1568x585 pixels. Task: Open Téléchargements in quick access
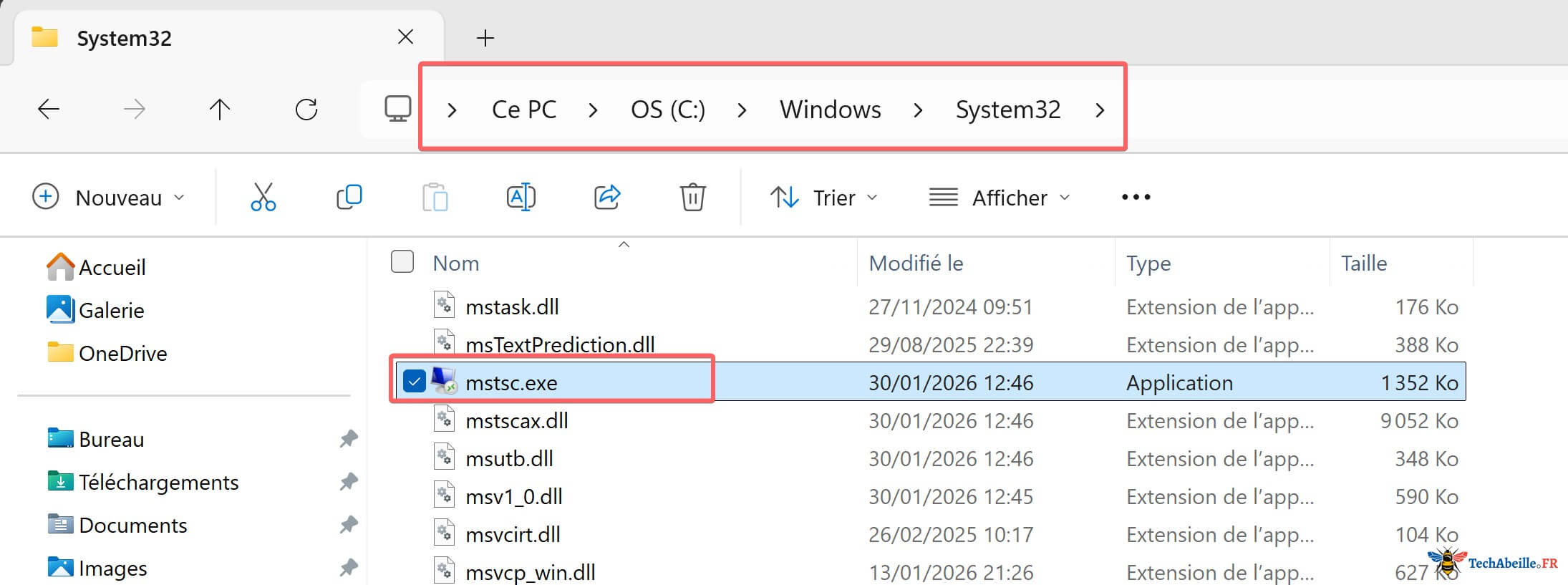[x=142, y=482]
